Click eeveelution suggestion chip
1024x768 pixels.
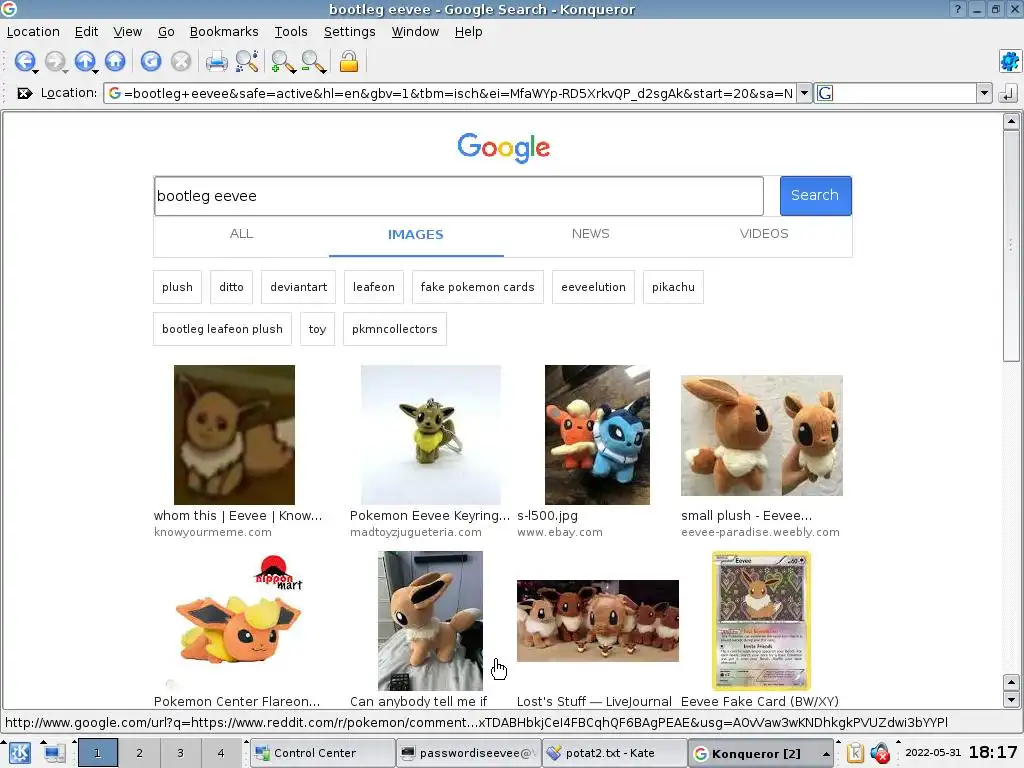click(x=593, y=287)
